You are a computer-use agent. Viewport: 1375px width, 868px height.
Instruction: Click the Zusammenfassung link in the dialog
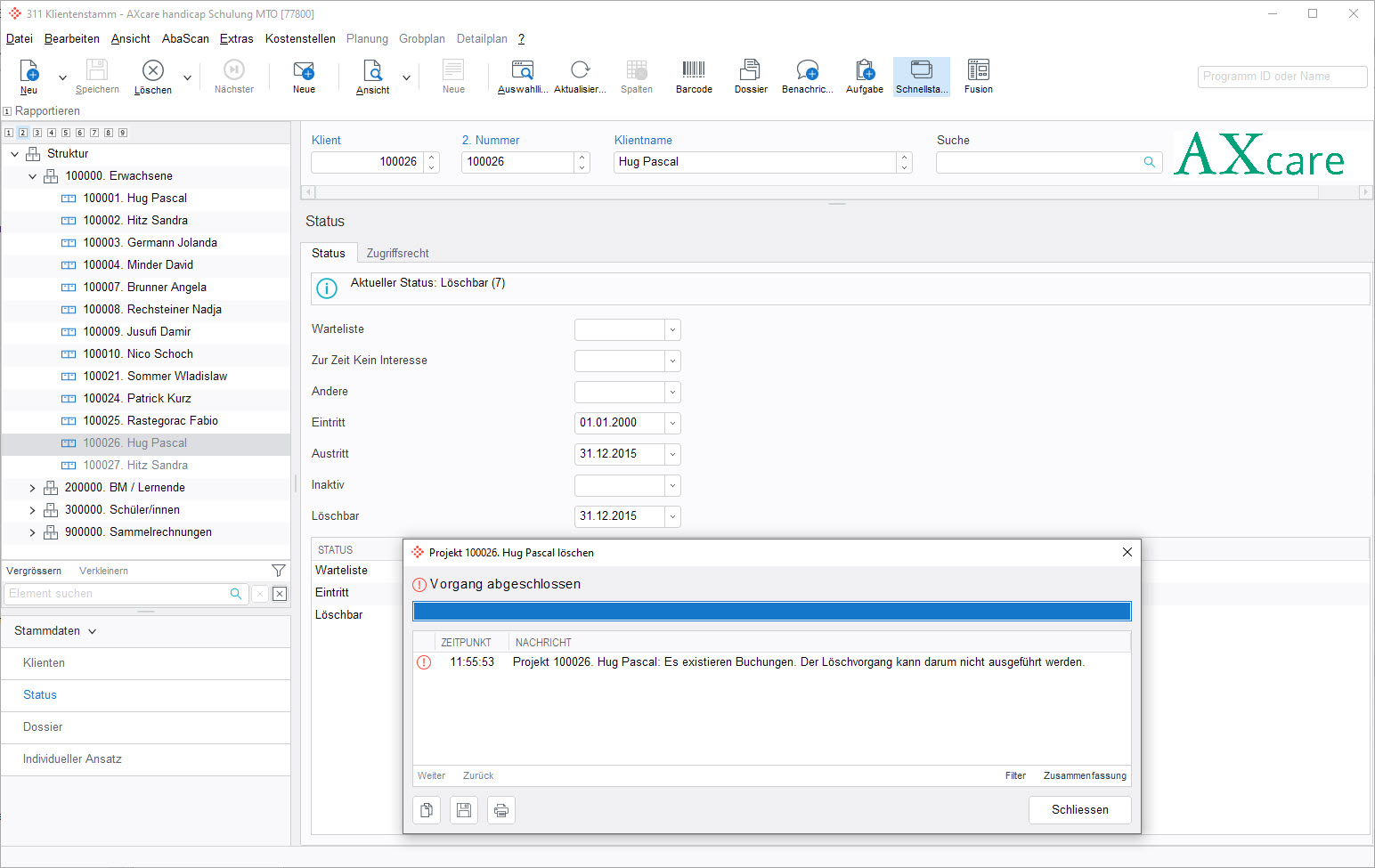click(1085, 775)
